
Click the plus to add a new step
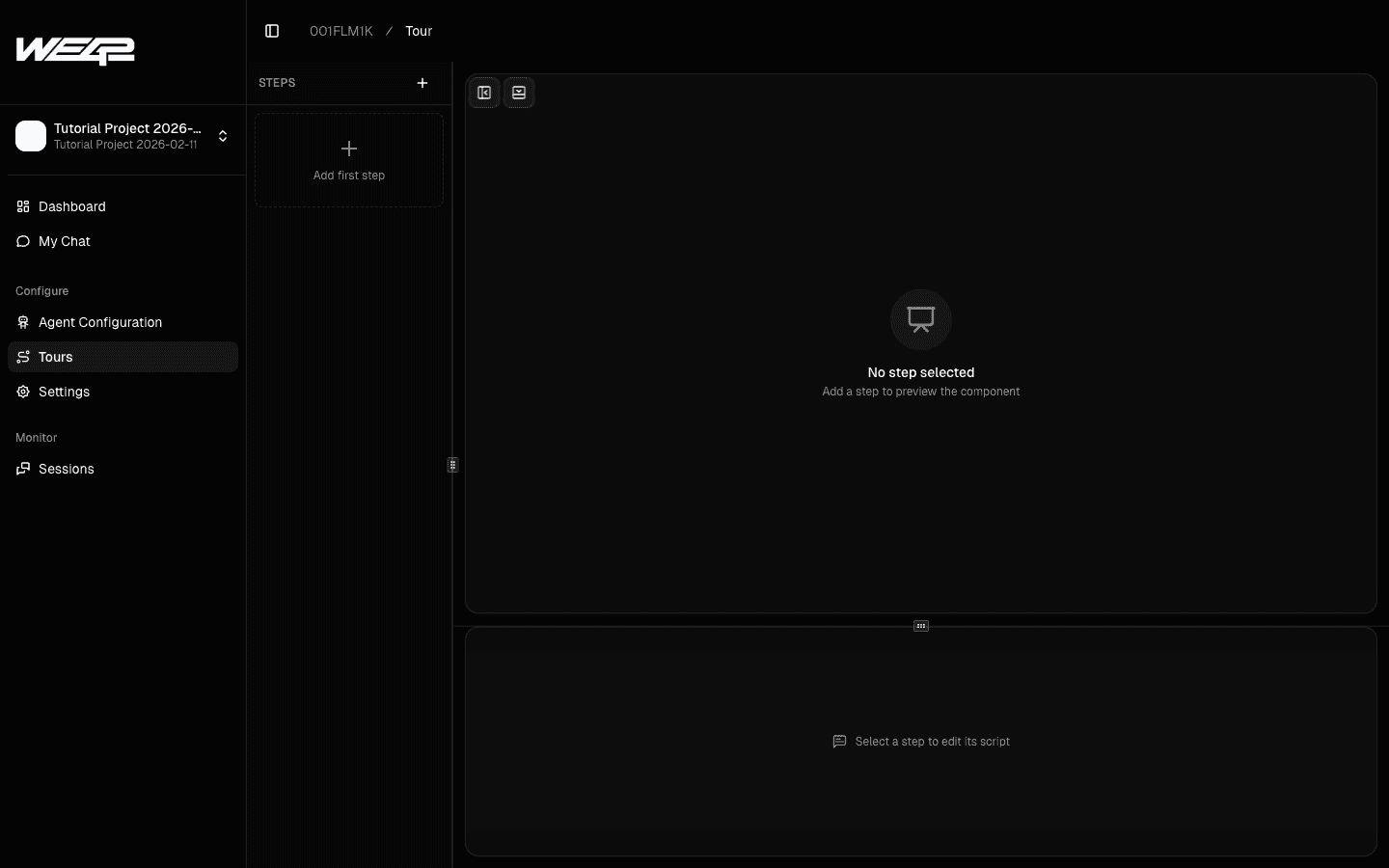(x=422, y=83)
